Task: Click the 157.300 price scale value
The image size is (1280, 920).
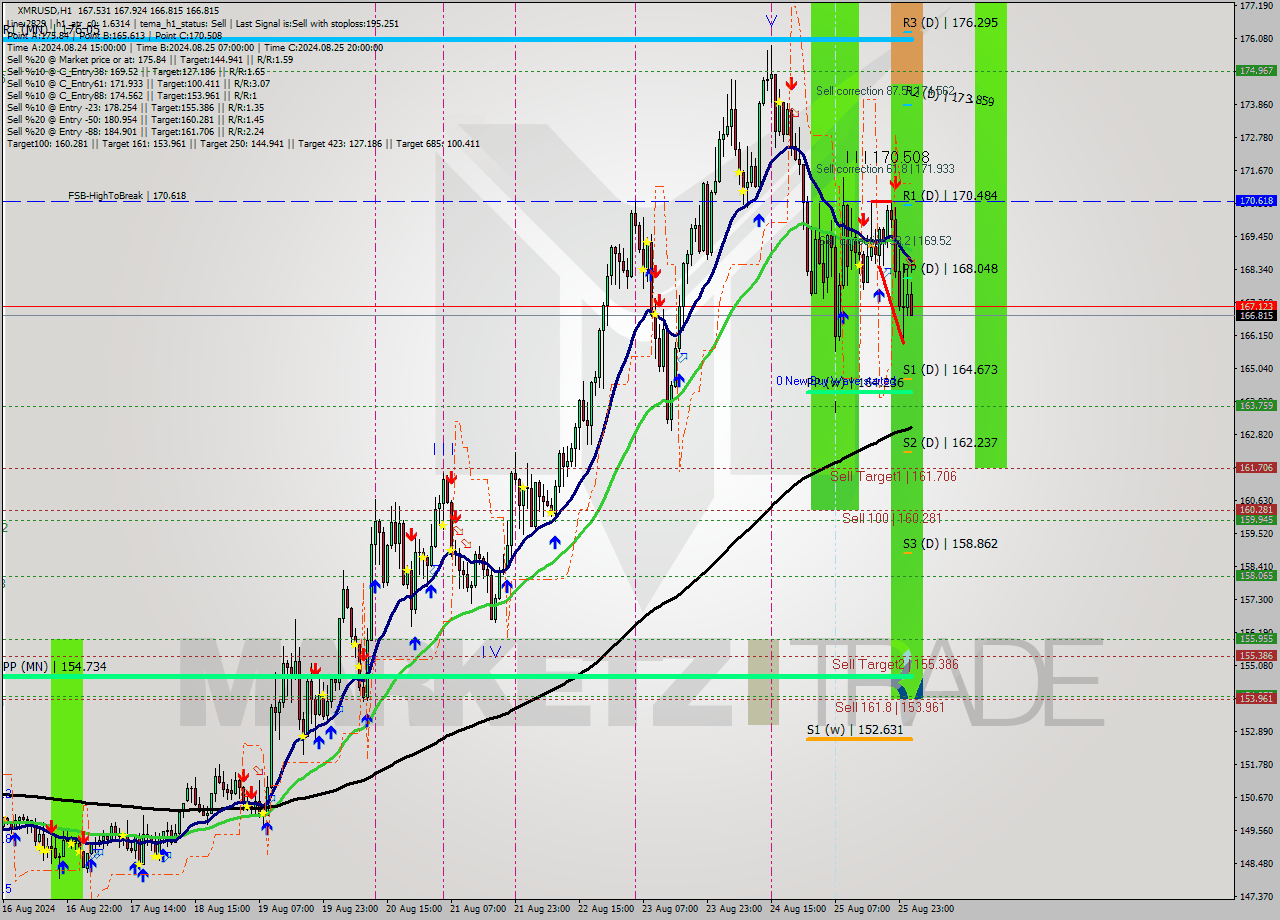Action: (1256, 600)
